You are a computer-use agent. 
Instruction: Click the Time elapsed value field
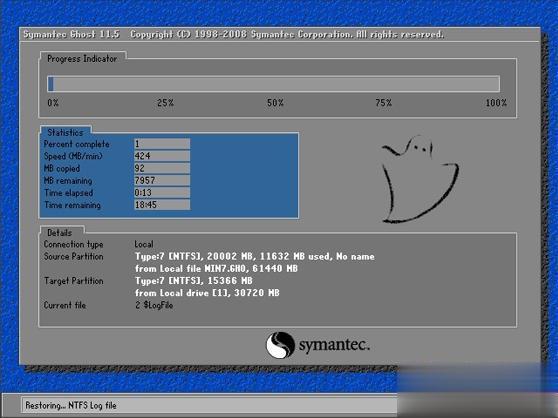tap(162, 192)
